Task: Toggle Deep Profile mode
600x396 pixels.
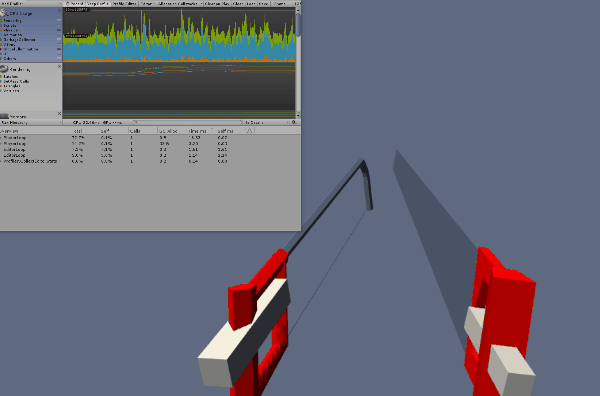Action: coord(98,3)
